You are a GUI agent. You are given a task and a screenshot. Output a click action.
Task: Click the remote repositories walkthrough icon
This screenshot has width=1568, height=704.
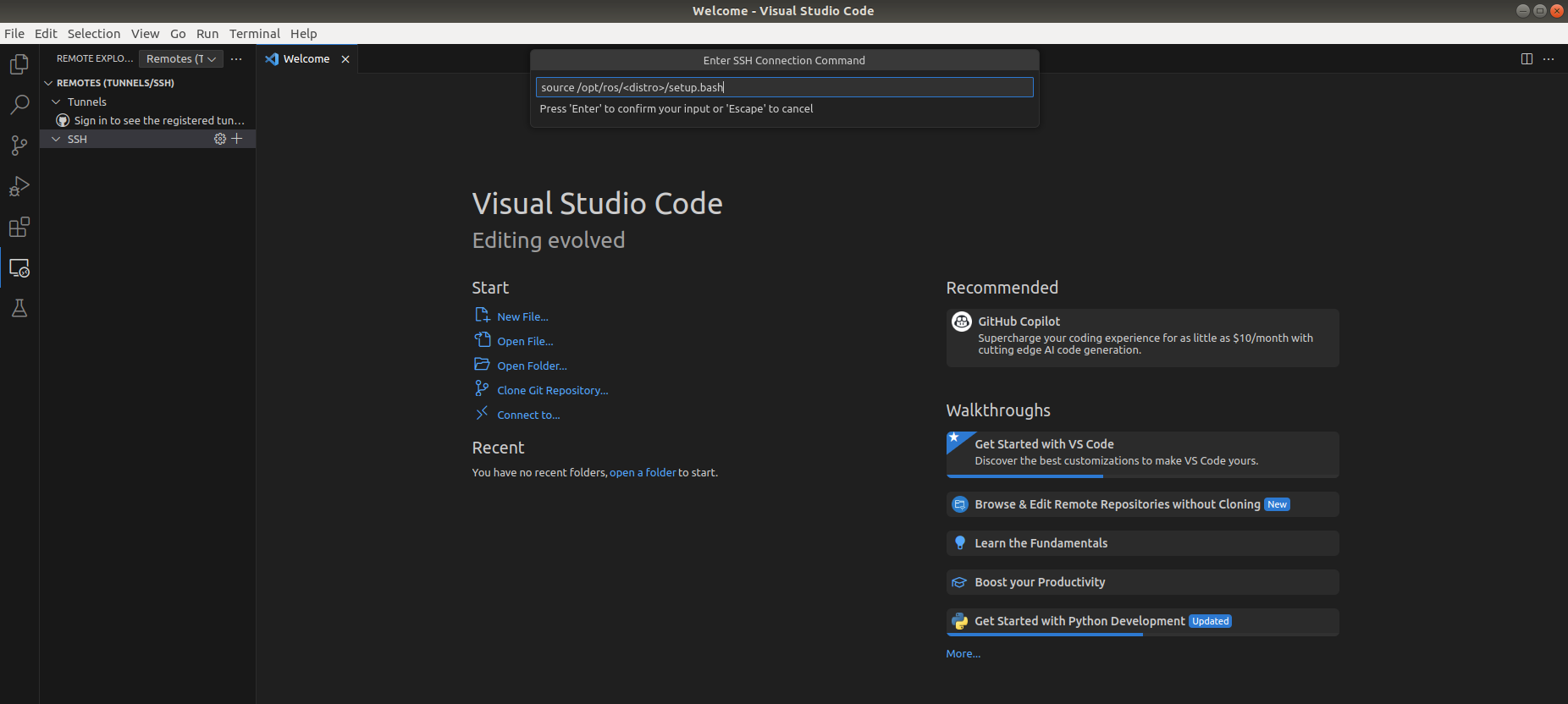[x=960, y=504]
